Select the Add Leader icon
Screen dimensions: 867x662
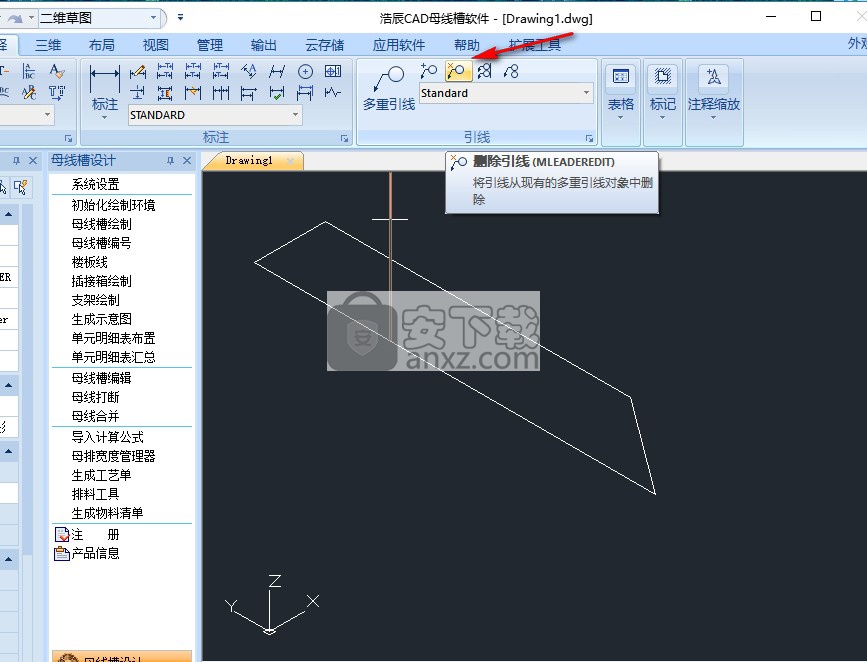tap(429, 71)
